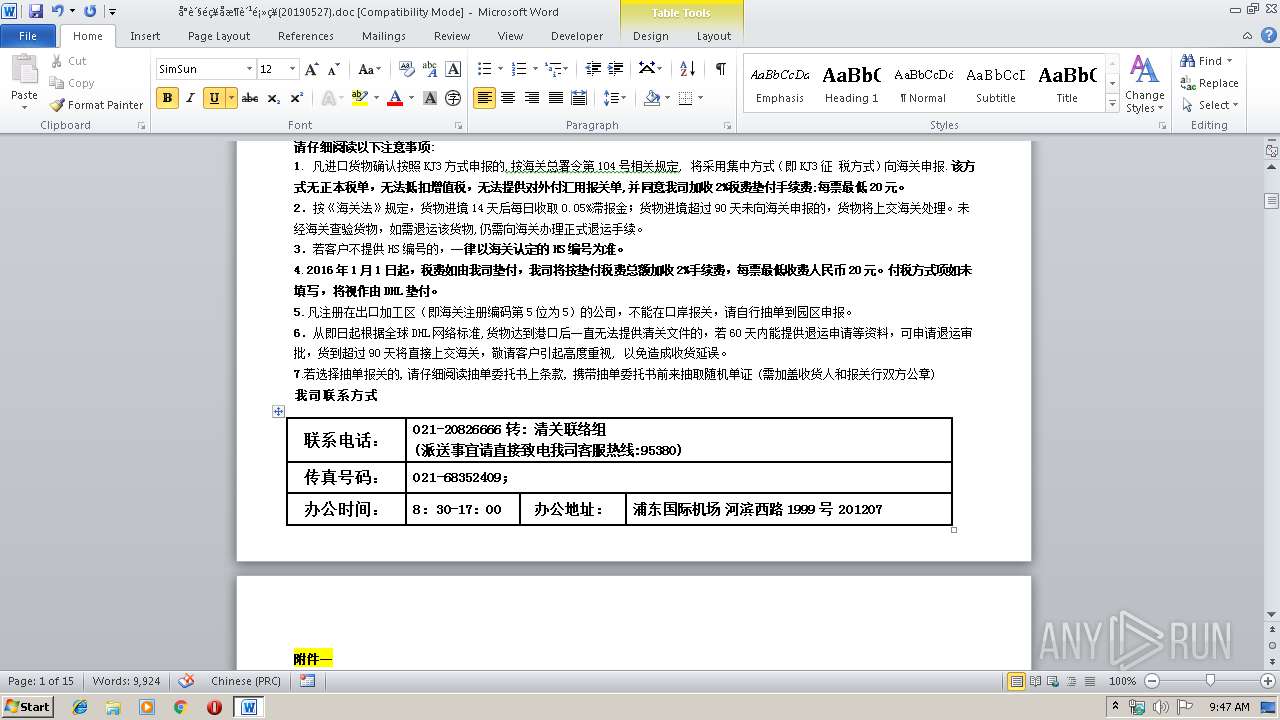Click the Font Color red swatch button
1280x720 pixels.
tap(394, 98)
